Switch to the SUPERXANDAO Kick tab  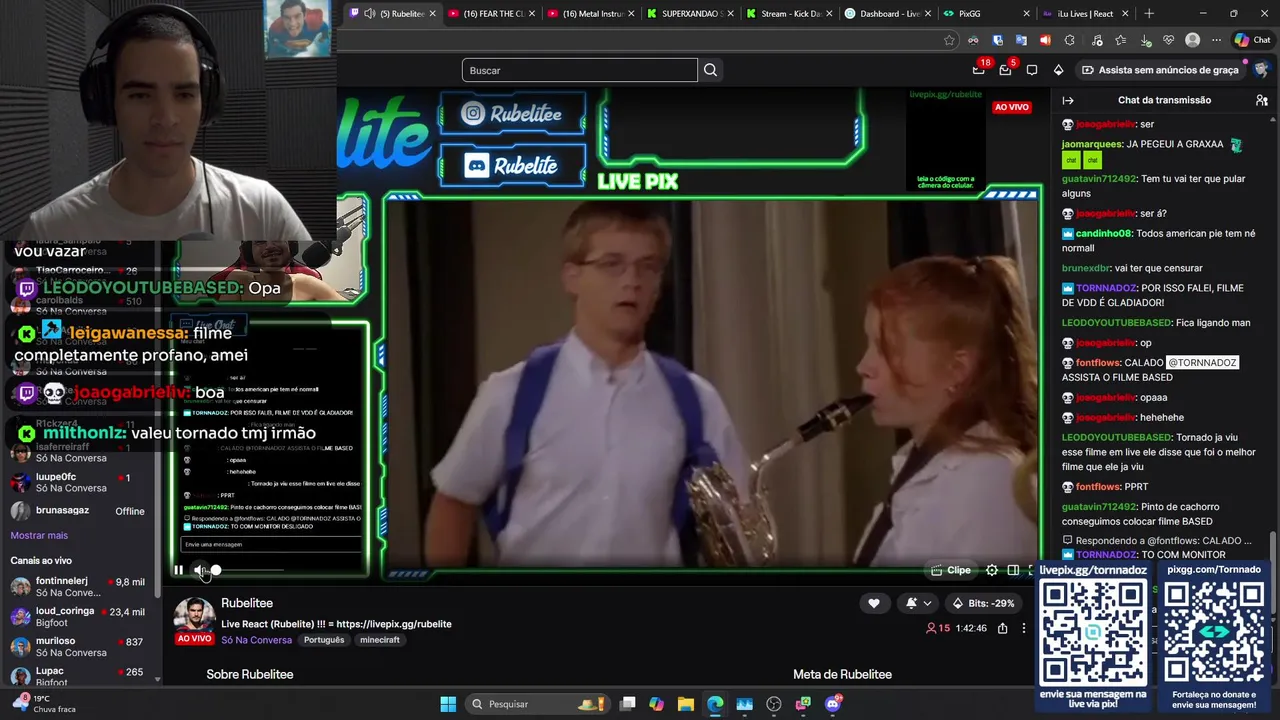pyautogui.click(x=692, y=13)
